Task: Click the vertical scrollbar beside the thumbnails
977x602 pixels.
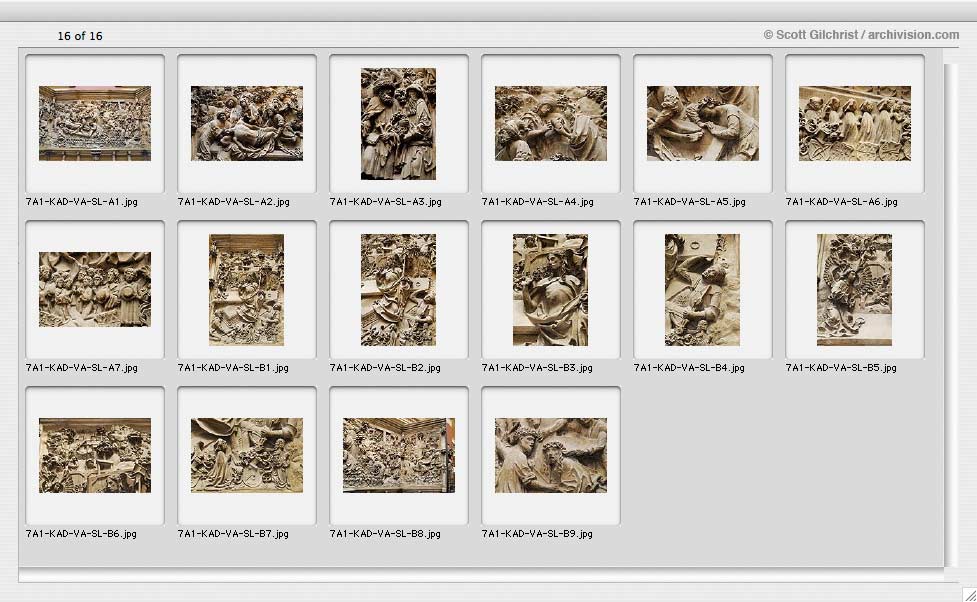Action: 951,315
